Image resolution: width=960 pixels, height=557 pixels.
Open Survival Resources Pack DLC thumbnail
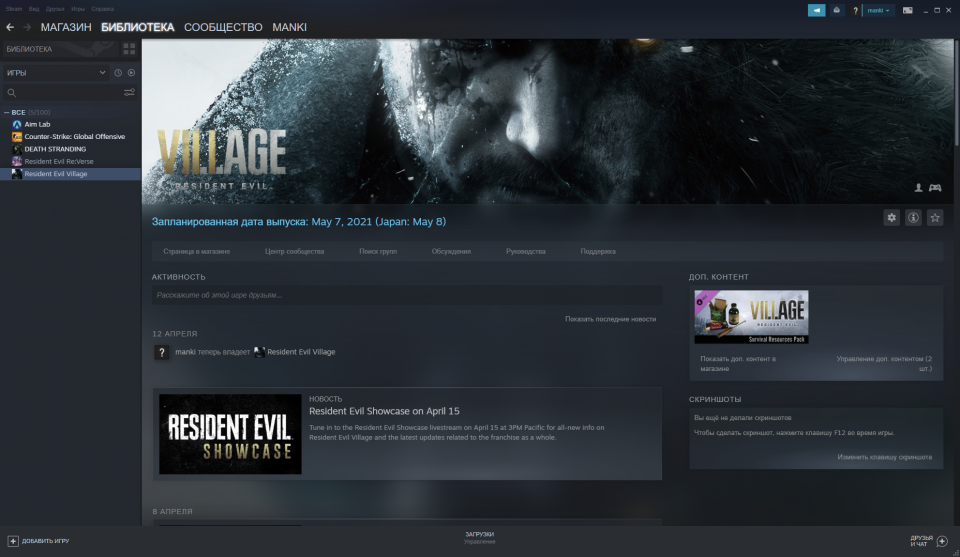[x=751, y=317]
